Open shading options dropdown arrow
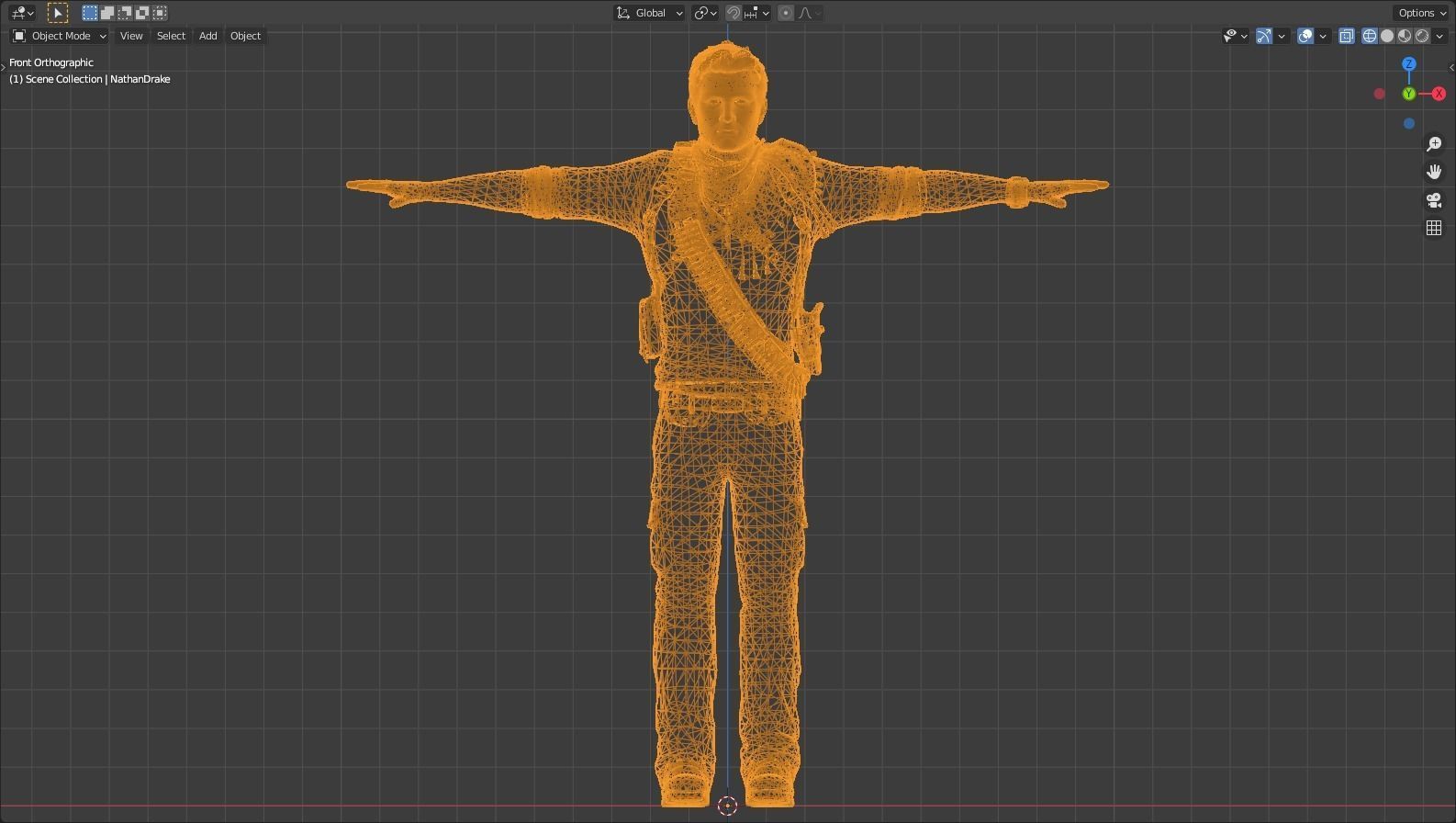 [x=1439, y=36]
